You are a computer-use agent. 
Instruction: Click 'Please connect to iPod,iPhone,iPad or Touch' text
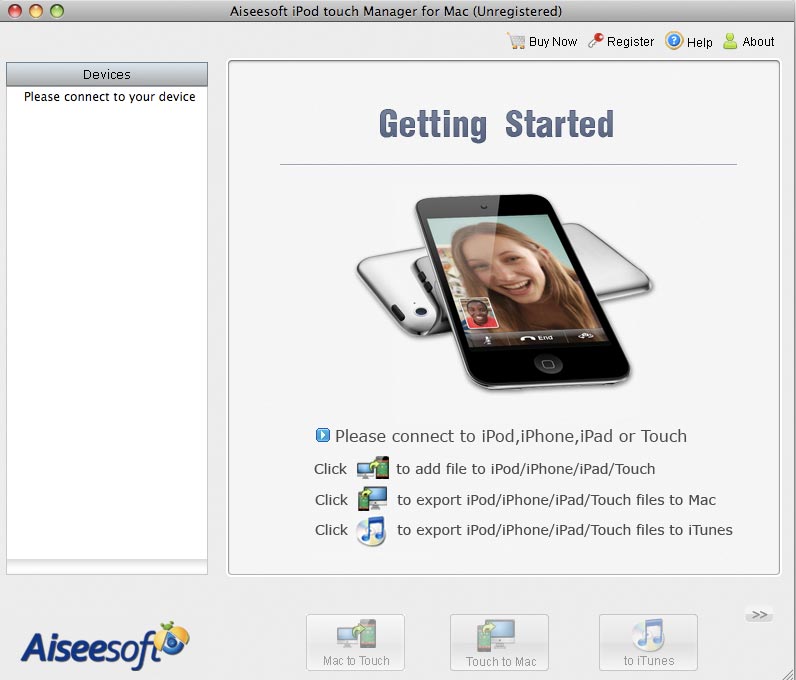[x=511, y=436]
